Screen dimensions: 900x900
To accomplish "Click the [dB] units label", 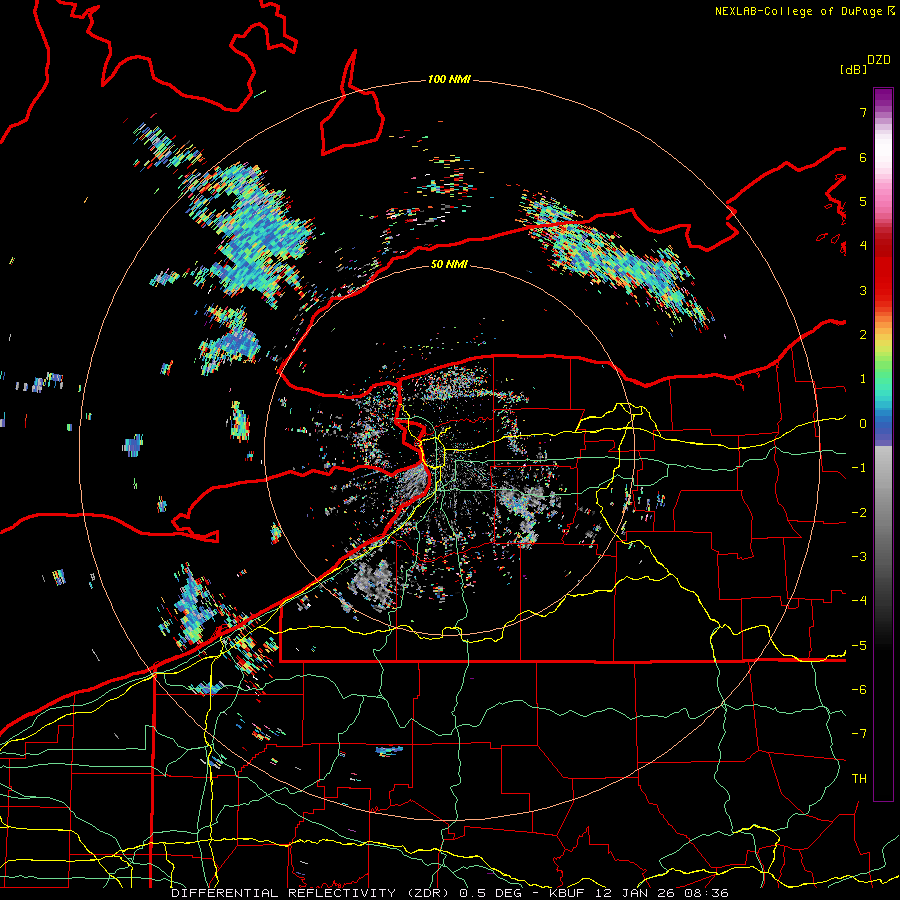I will (853, 69).
